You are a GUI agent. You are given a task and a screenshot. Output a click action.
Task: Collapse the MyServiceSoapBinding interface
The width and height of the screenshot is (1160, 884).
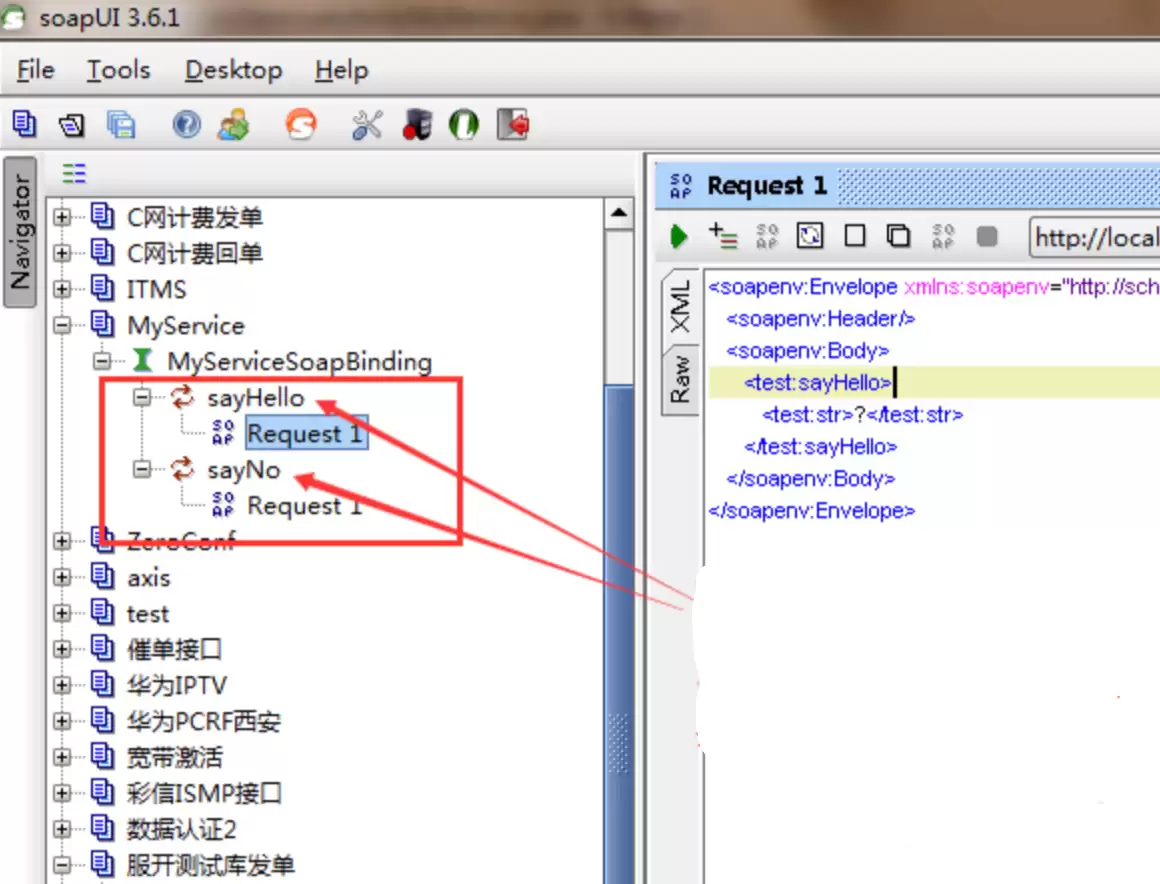click(102, 361)
